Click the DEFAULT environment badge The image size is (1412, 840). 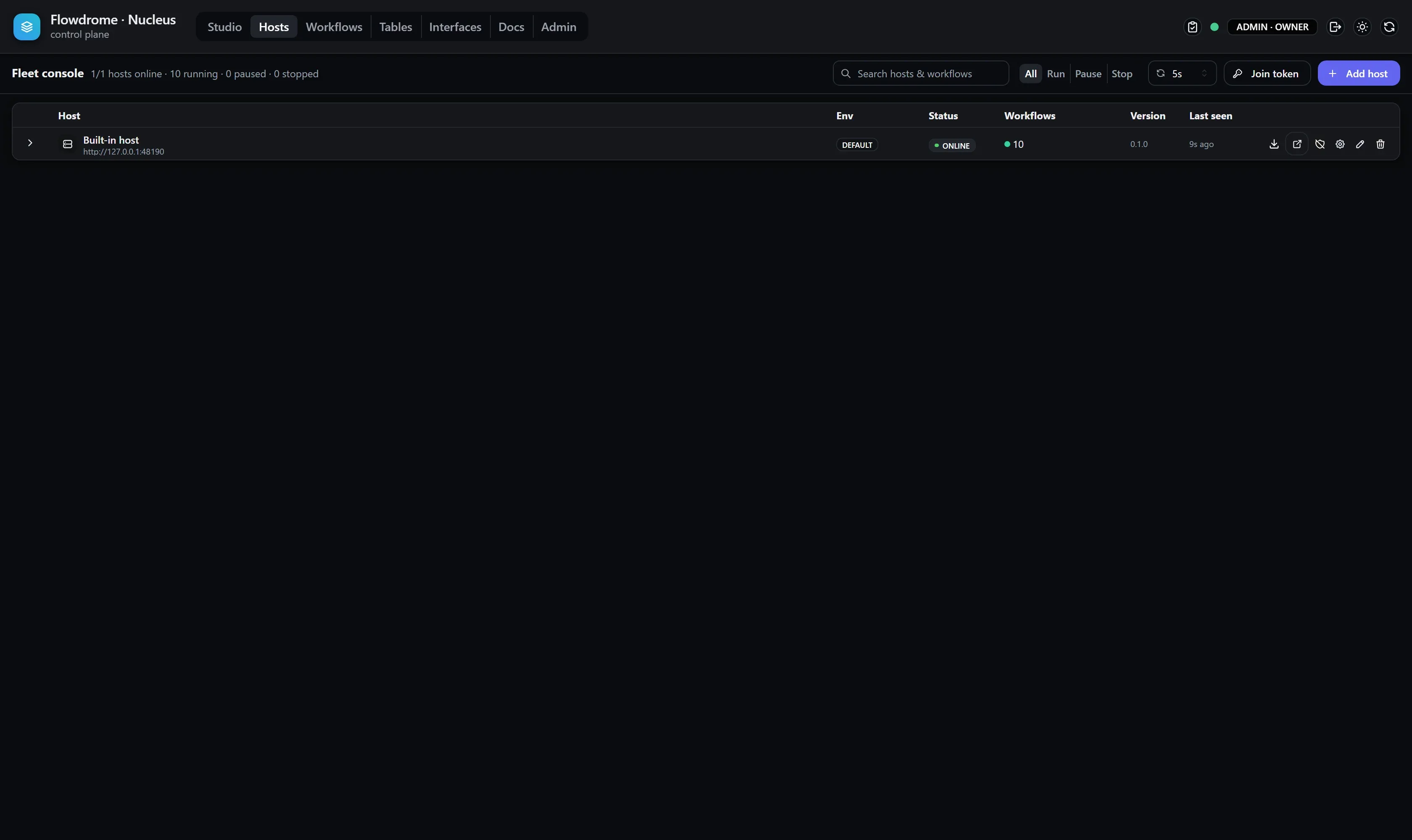click(x=857, y=145)
